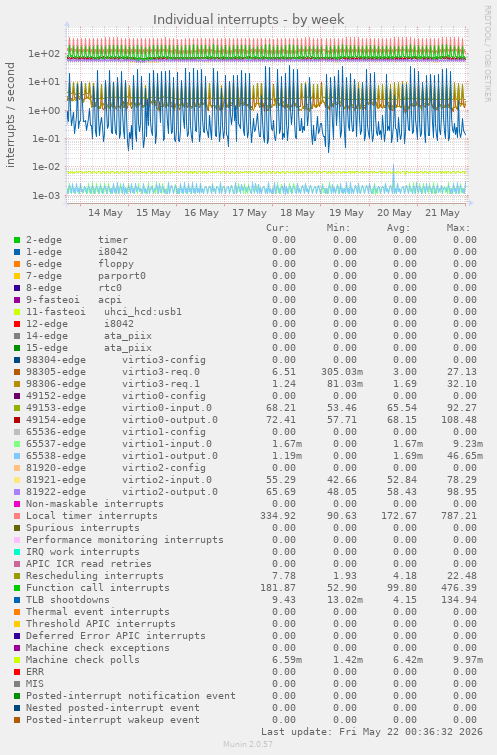Click the blue 1-edge i8042 legend swatch
This screenshot has height=755, width=497.
[17, 252]
